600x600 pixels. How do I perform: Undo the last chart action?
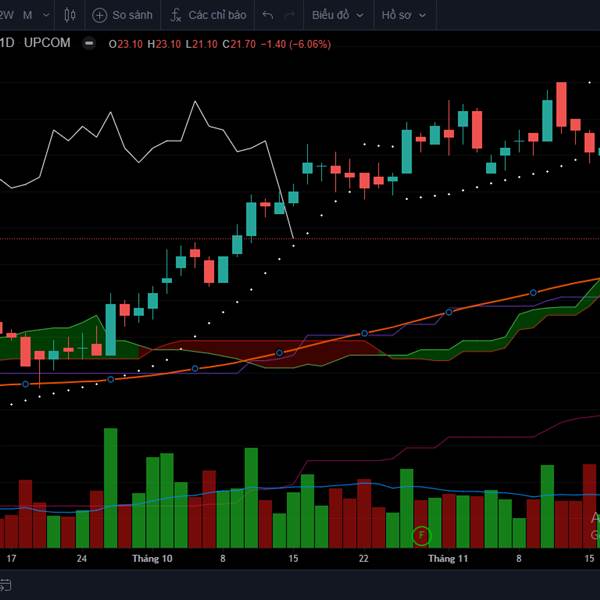coord(267,15)
